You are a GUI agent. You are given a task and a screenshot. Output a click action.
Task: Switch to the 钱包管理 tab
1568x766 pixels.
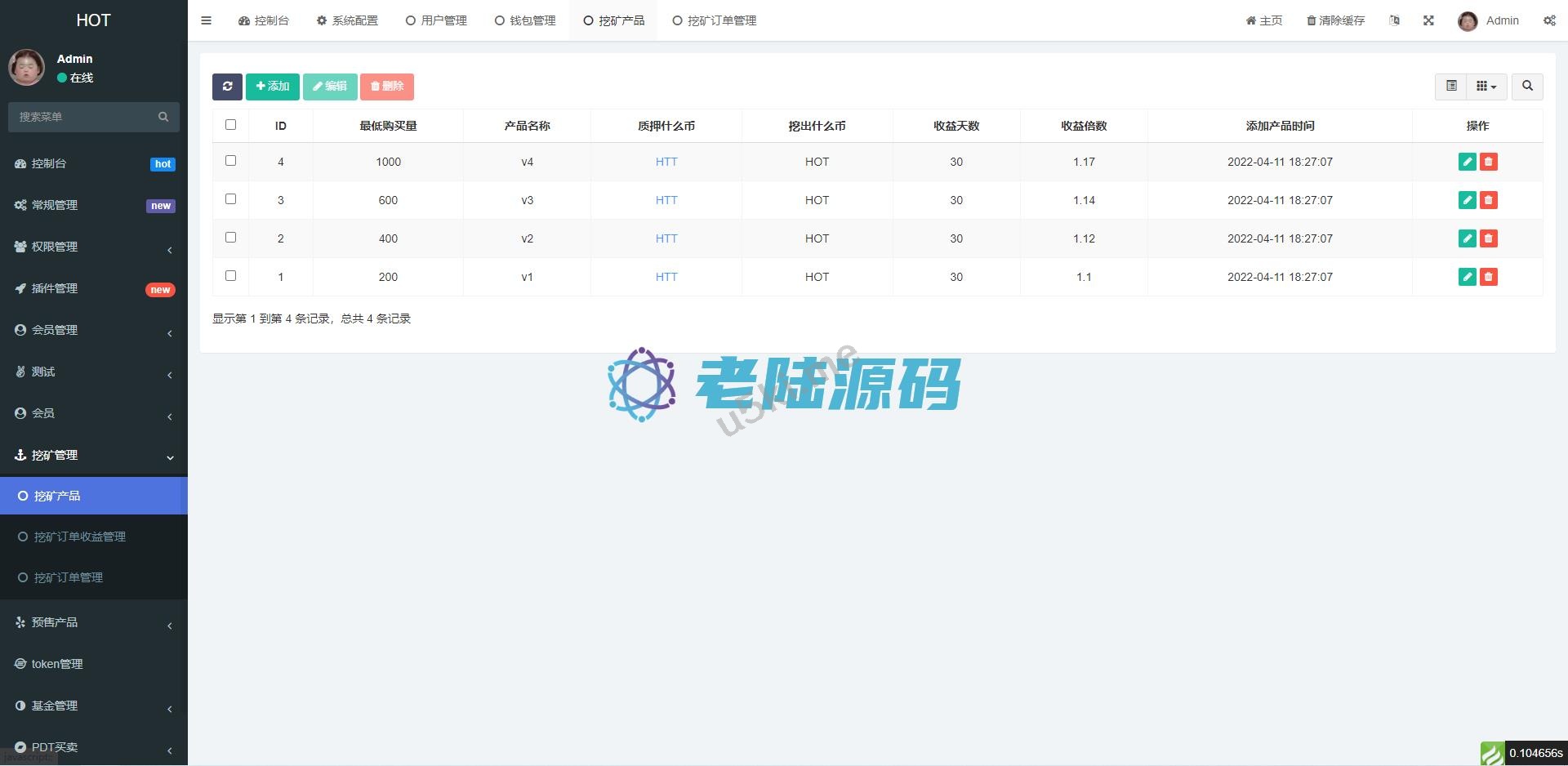click(x=525, y=20)
